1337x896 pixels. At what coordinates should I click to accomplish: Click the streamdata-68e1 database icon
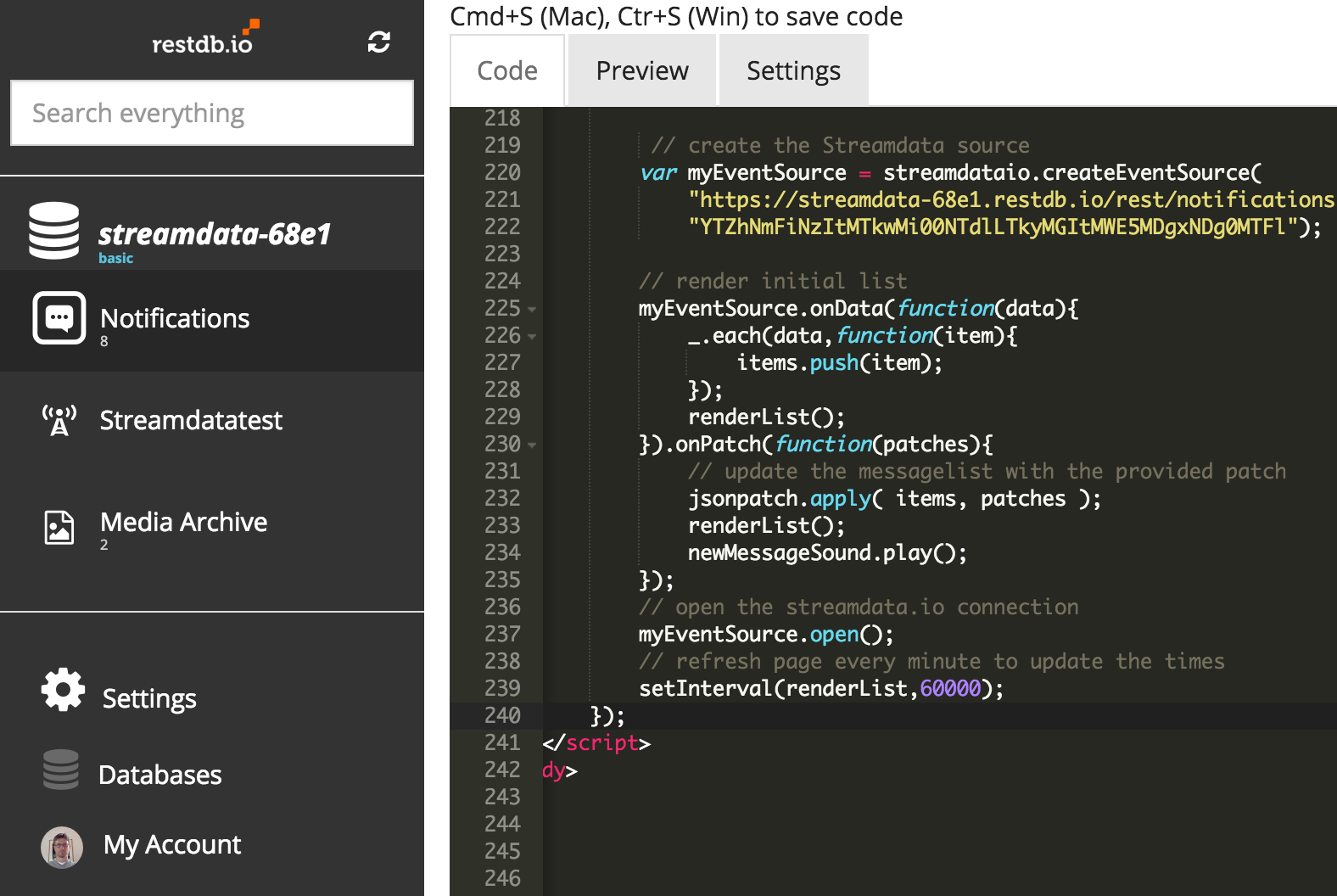click(x=54, y=231)
